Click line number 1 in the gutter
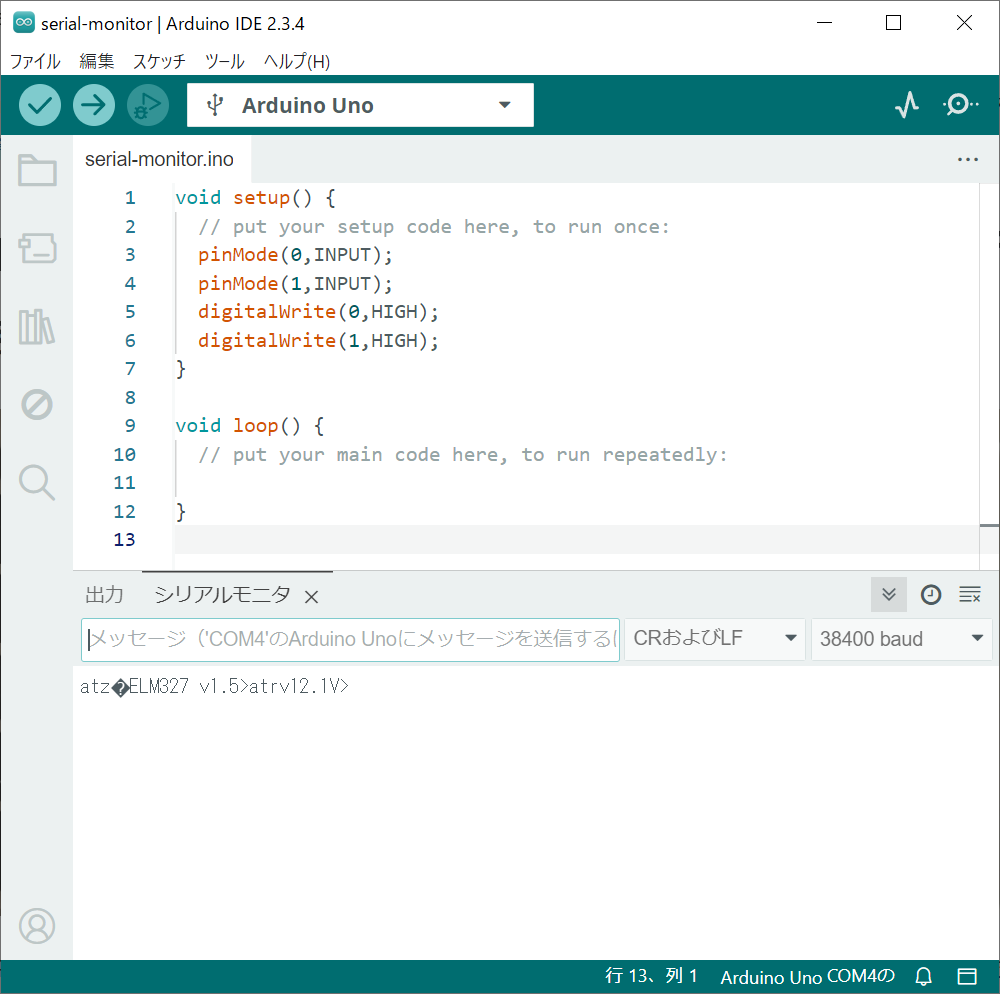The height and width of the screenshot is (994, 1000). (130, 198)
